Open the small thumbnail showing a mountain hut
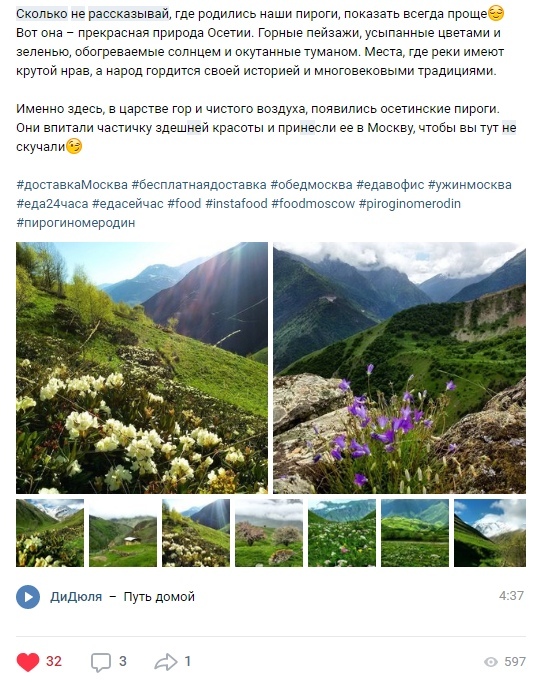 tap(123, 533)
